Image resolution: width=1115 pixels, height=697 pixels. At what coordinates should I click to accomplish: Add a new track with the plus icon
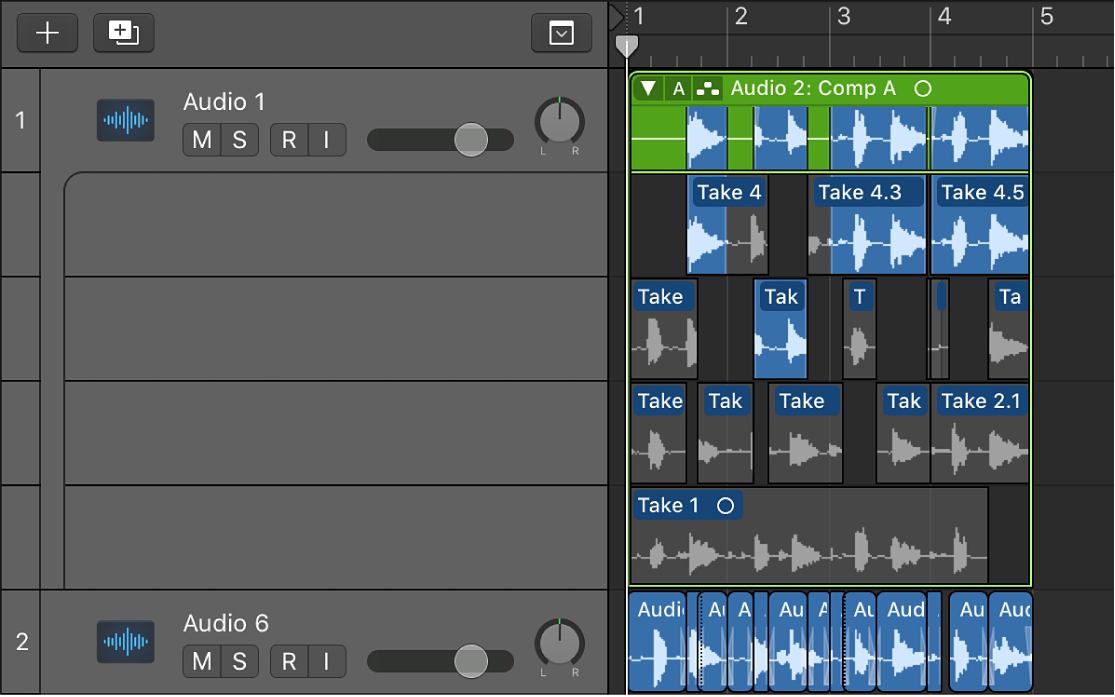pos(46,33)
